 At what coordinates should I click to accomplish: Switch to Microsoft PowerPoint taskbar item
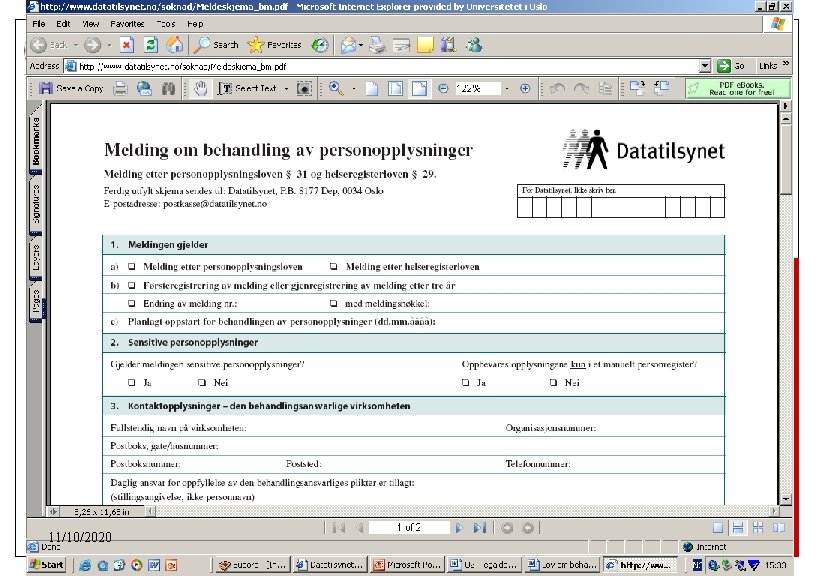tap(407, 565)
